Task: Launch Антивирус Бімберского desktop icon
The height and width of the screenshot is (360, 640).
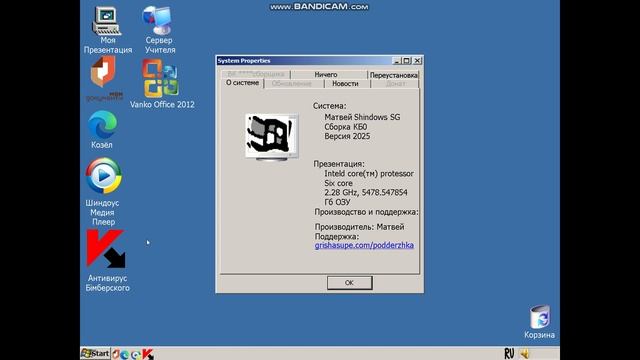Action: (x=107, y=260)
